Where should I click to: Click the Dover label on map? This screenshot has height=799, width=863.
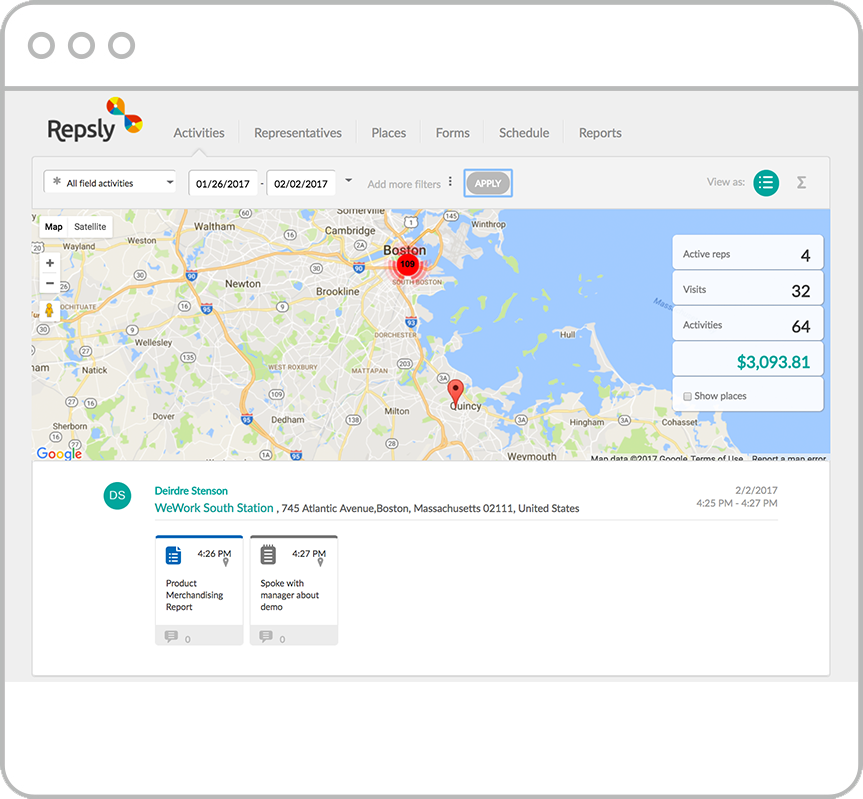click(163, 417)
